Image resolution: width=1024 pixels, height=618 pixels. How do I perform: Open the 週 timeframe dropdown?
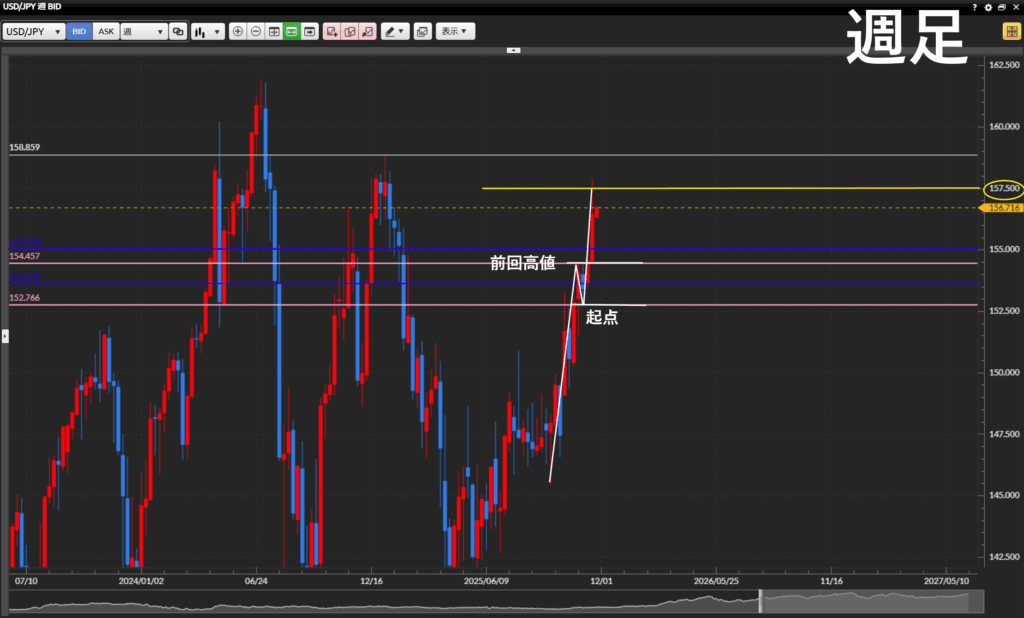pyautogui.click(x=143, y=31)
